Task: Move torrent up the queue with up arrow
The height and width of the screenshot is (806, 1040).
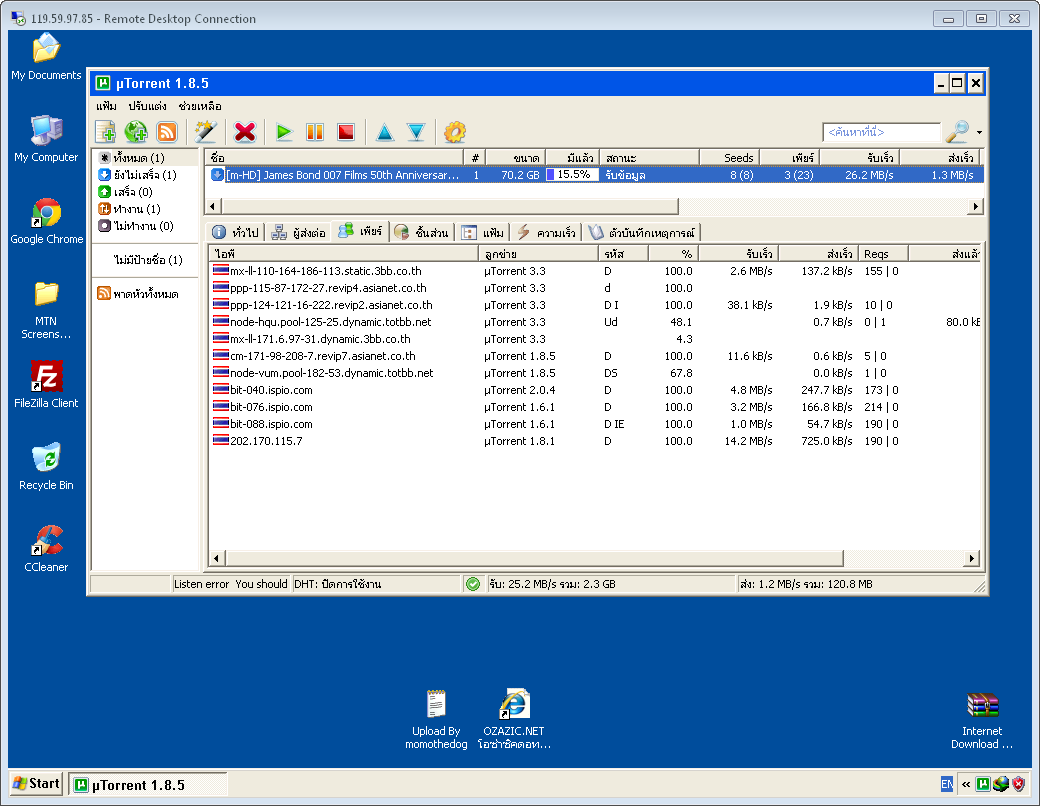Action: click(x=385, y=131)
